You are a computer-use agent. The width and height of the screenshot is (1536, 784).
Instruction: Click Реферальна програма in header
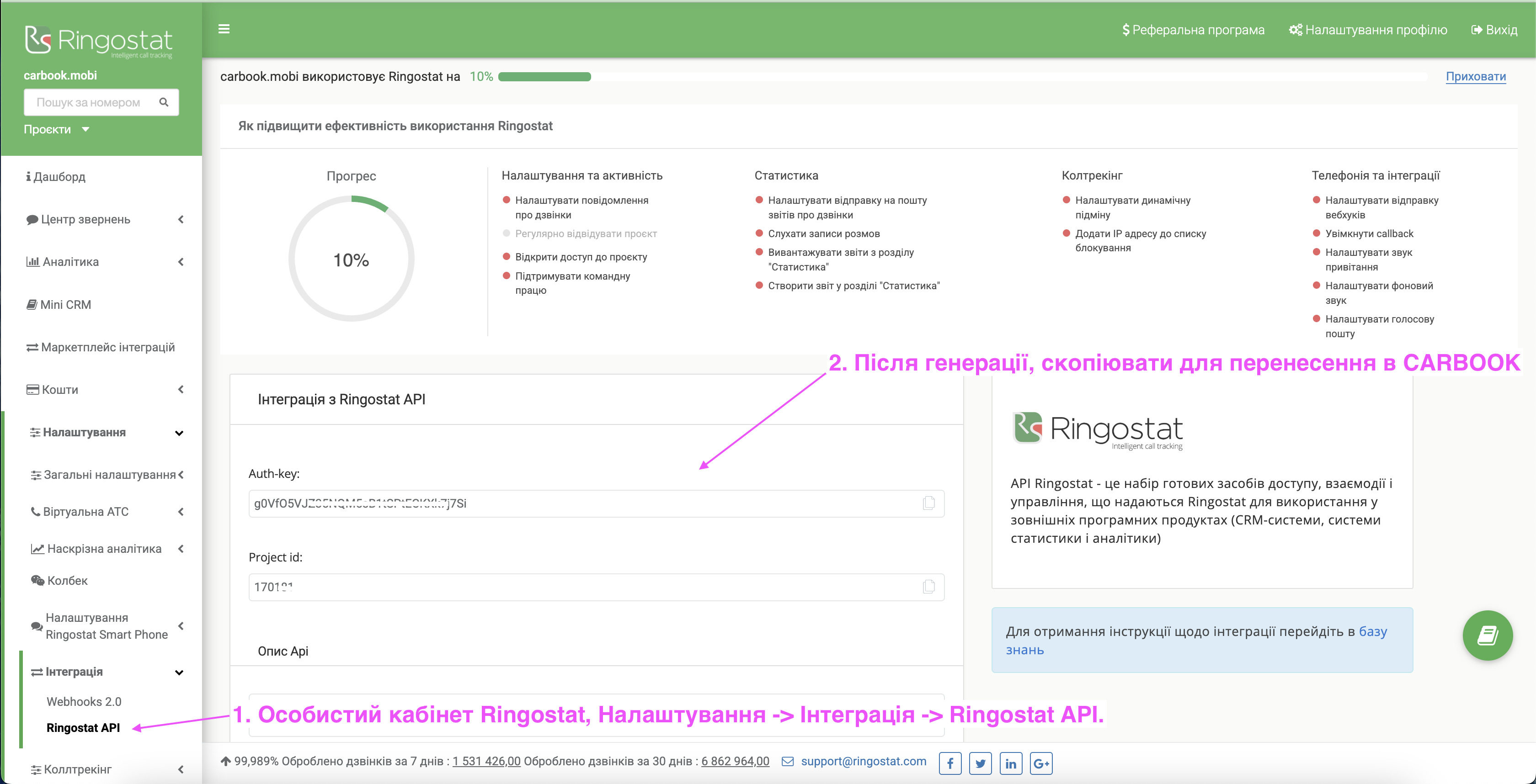[x=1193, y=30]
